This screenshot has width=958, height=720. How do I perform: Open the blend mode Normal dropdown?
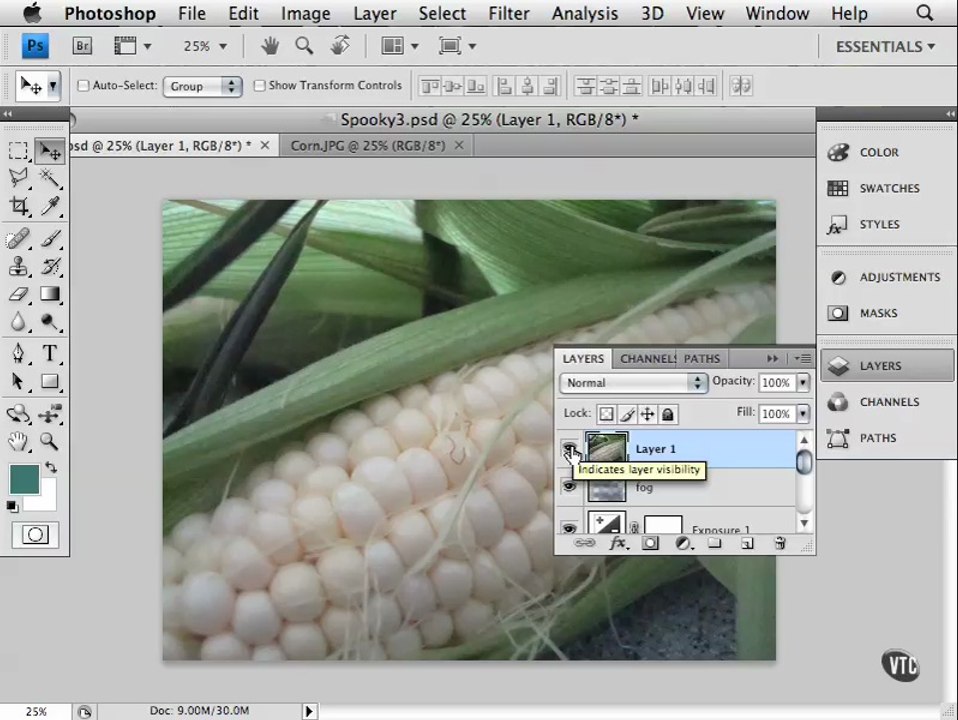pos(633,383)
